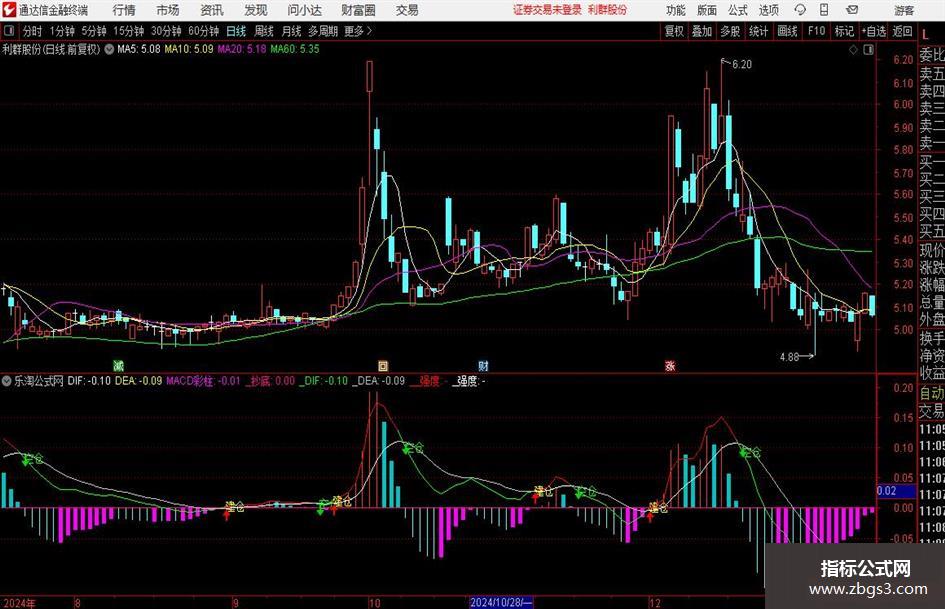The width and height of the screenshot is (945, 609).
Task: Click the 统计 statistics button
Action: pyautogui.click(x=758, y=31)
